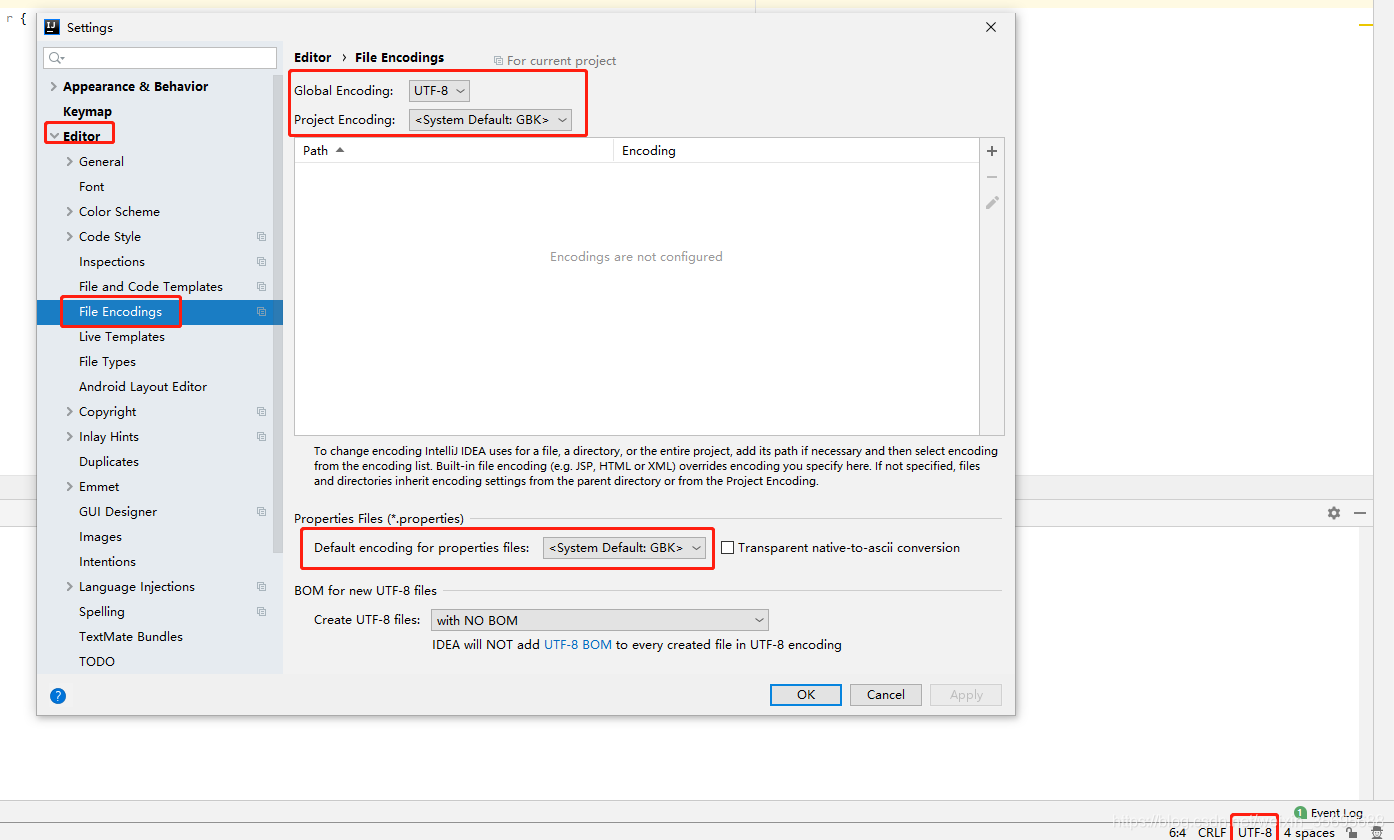Open the UTF-8 BOM link

pyautogui.click(x=578, y=645)
